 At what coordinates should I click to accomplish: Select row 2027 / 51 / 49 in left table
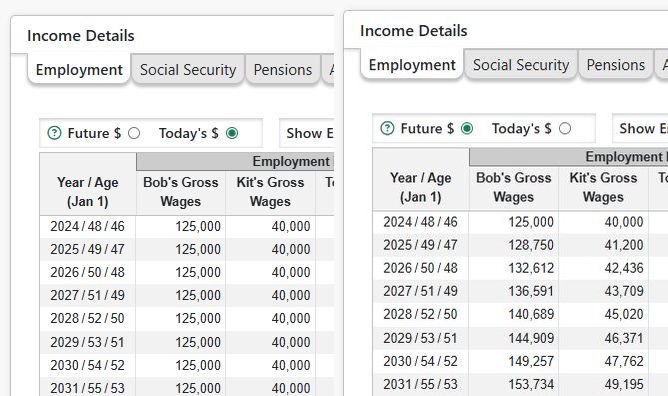click(187, 295)
